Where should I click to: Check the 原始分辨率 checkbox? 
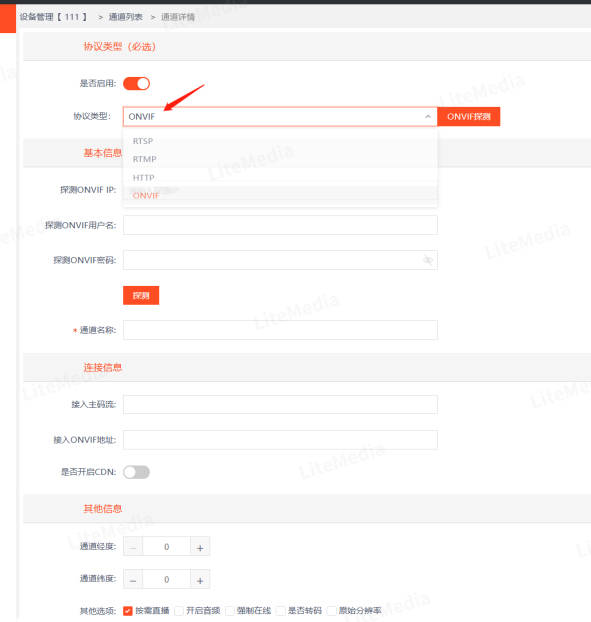pos(331,610)
